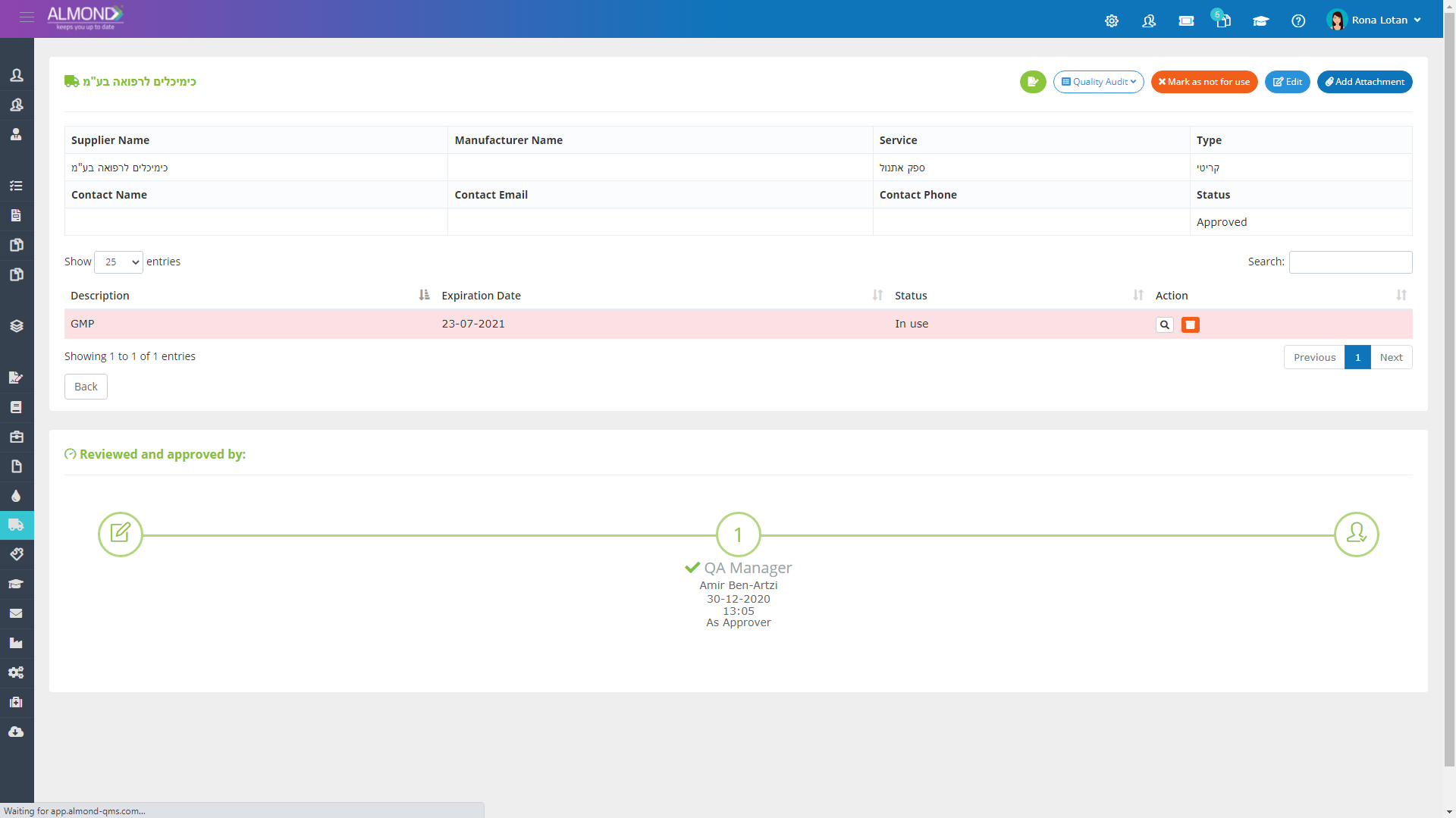
Task: Expand the Quality Audit dropdown
Action: click(x=1098, y=82)
